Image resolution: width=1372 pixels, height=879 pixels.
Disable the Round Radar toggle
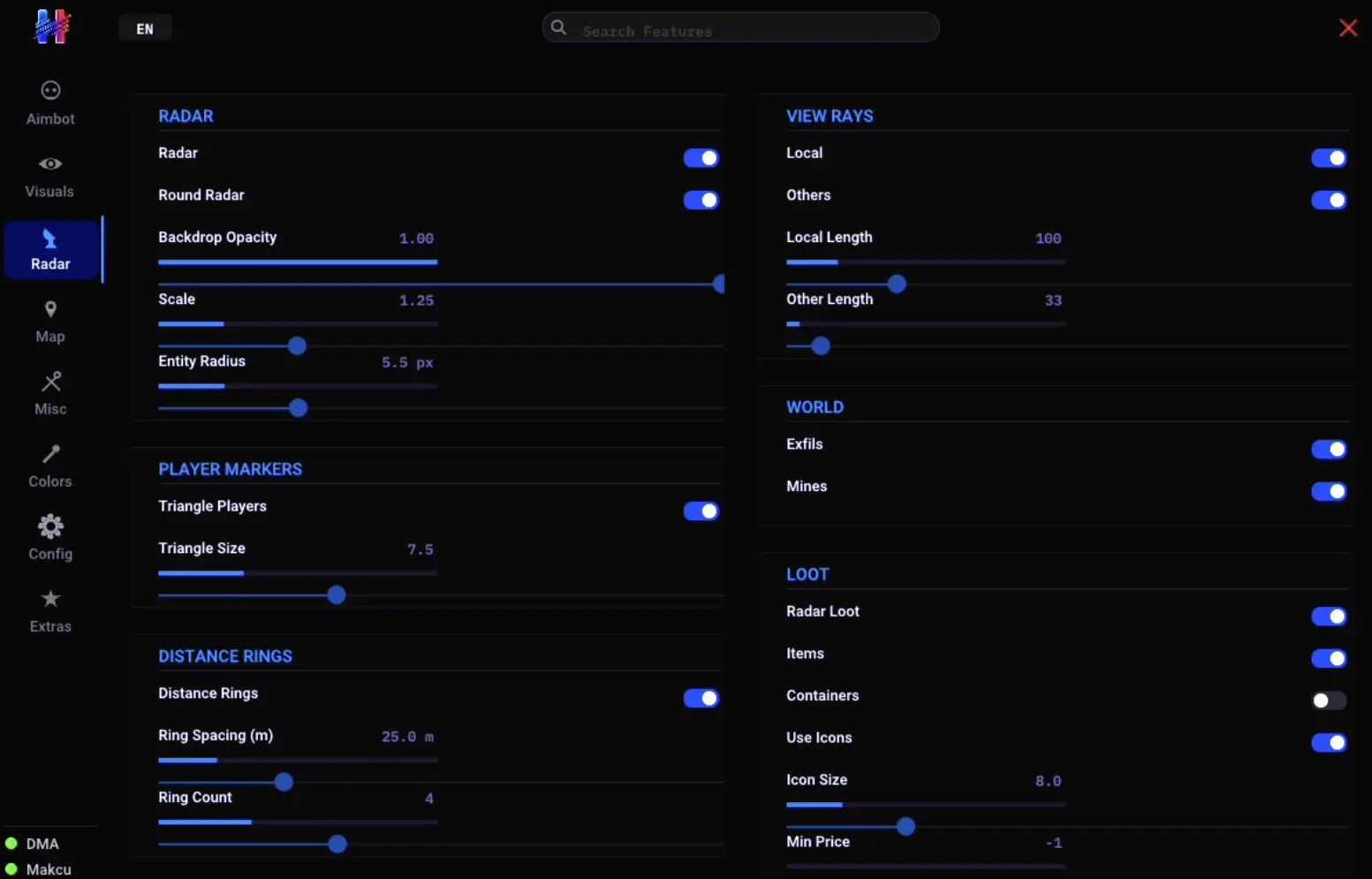tap(701, 200)
